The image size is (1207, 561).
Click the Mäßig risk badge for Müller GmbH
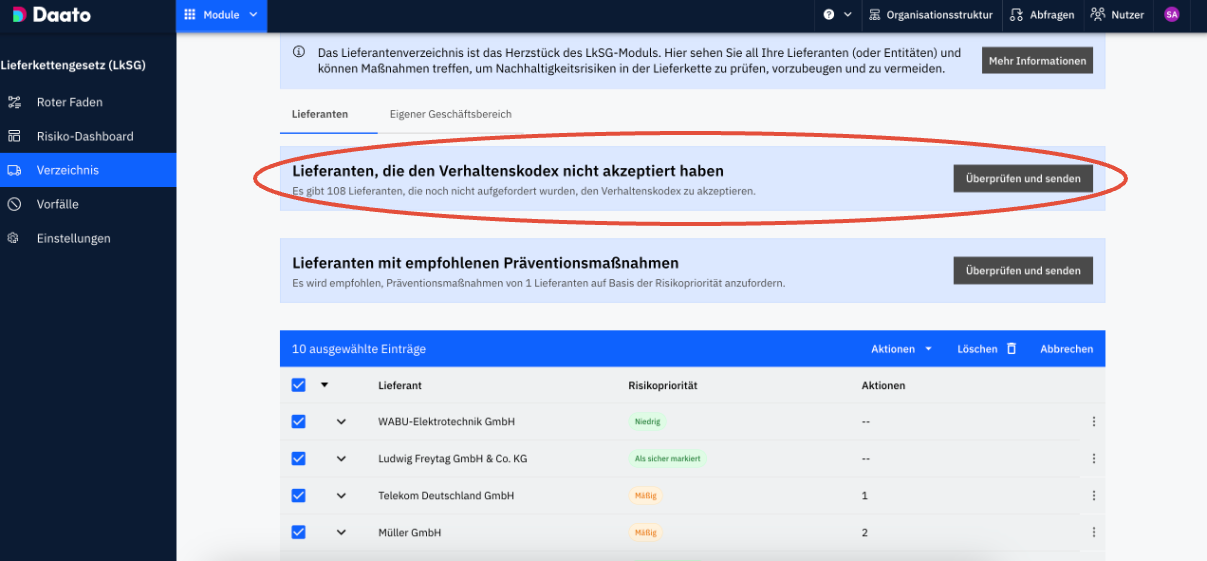(645, 533)
